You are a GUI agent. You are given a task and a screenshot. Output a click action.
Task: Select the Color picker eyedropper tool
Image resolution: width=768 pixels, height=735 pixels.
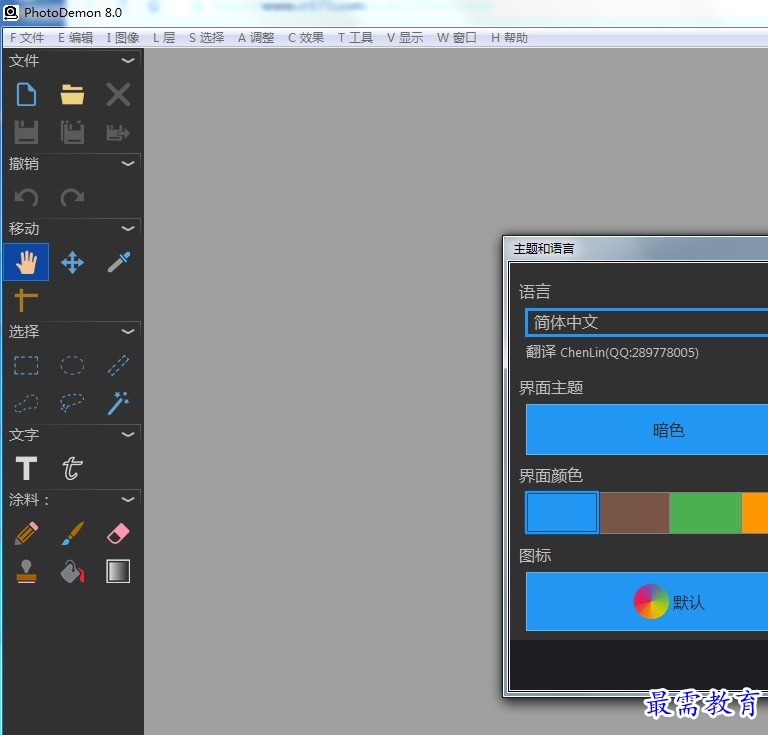[x=118, y=262]
